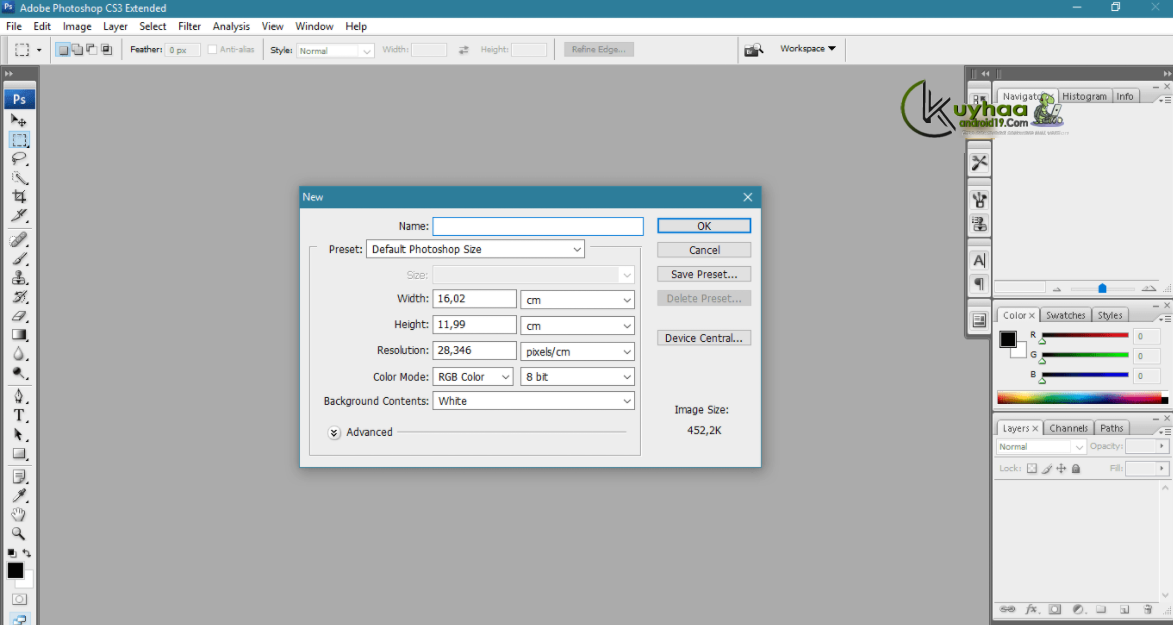Open the Resolution pixels/cm dropdown
Screen dimensions: 1173x625
click(x=578, y=351)
